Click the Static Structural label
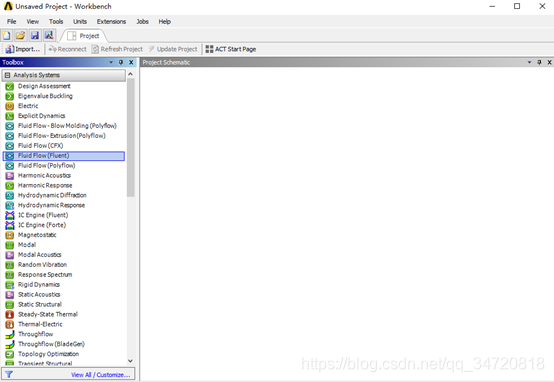The width and height of the screenshot is (554, 382). tap(40, 304)
